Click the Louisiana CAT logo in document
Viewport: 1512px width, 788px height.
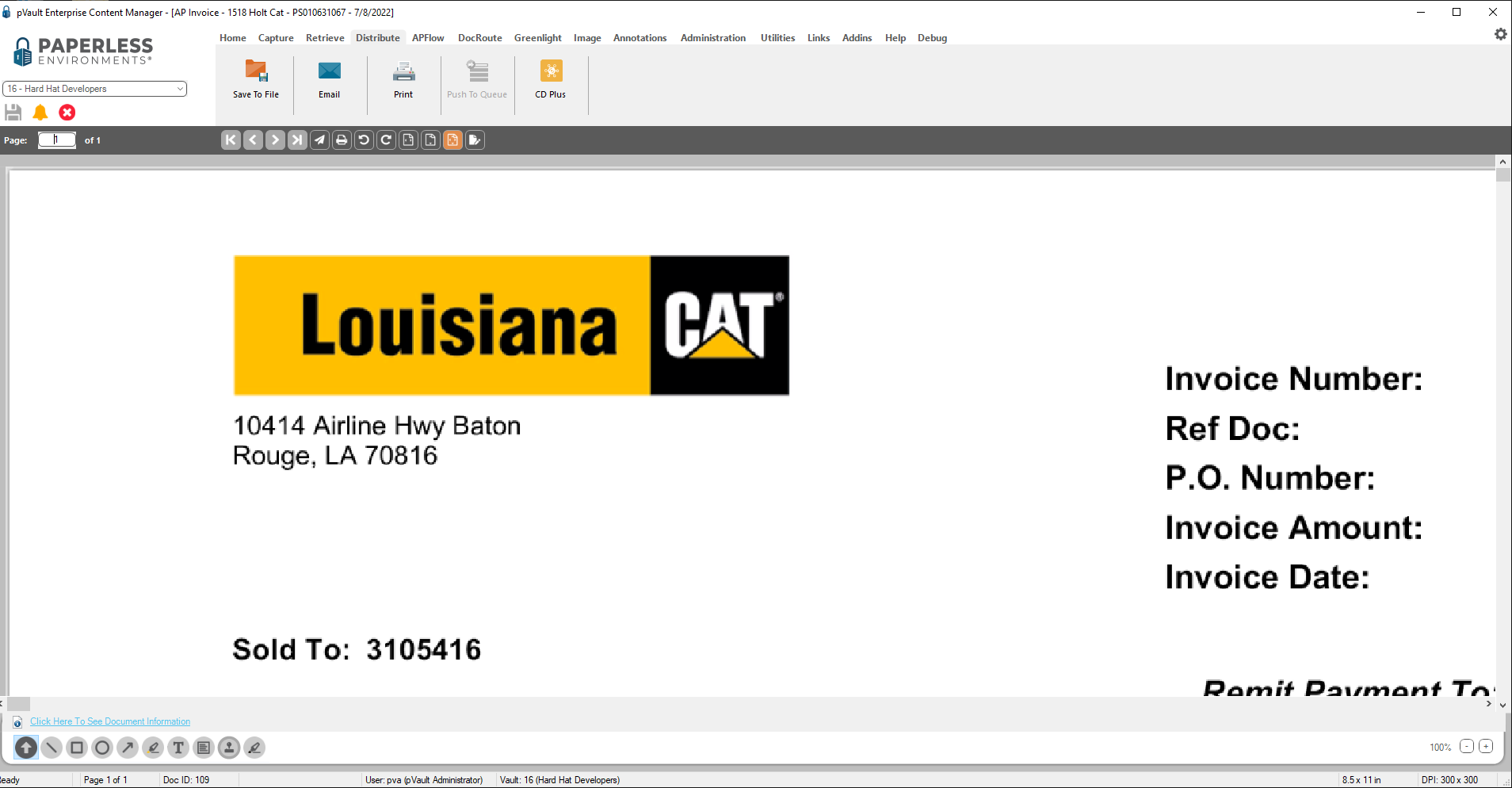511,325
